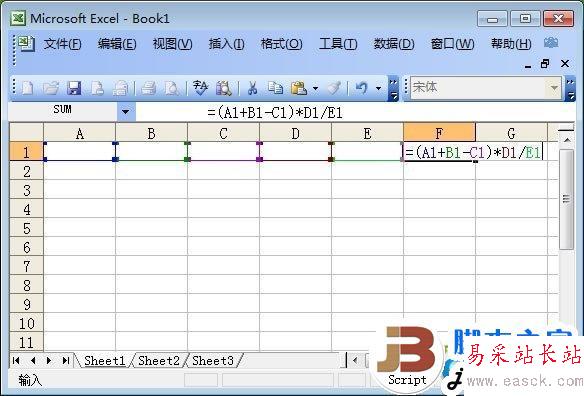Open the 工具(T) menu
Image resolution: width=584 pixels, height=396 pixels.
pyautogui.click(x=338, y=44)
